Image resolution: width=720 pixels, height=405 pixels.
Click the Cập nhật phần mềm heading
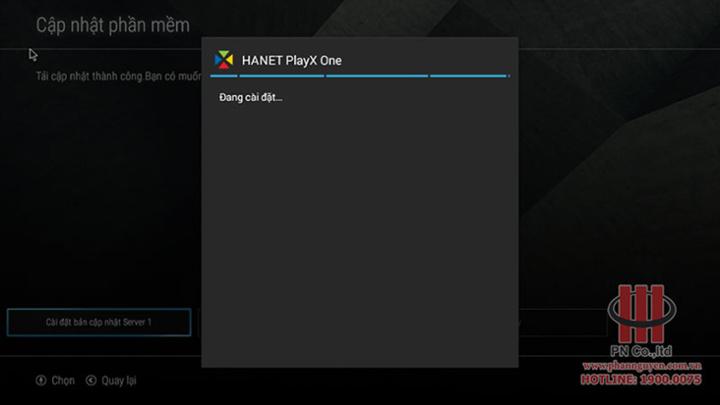112,25
